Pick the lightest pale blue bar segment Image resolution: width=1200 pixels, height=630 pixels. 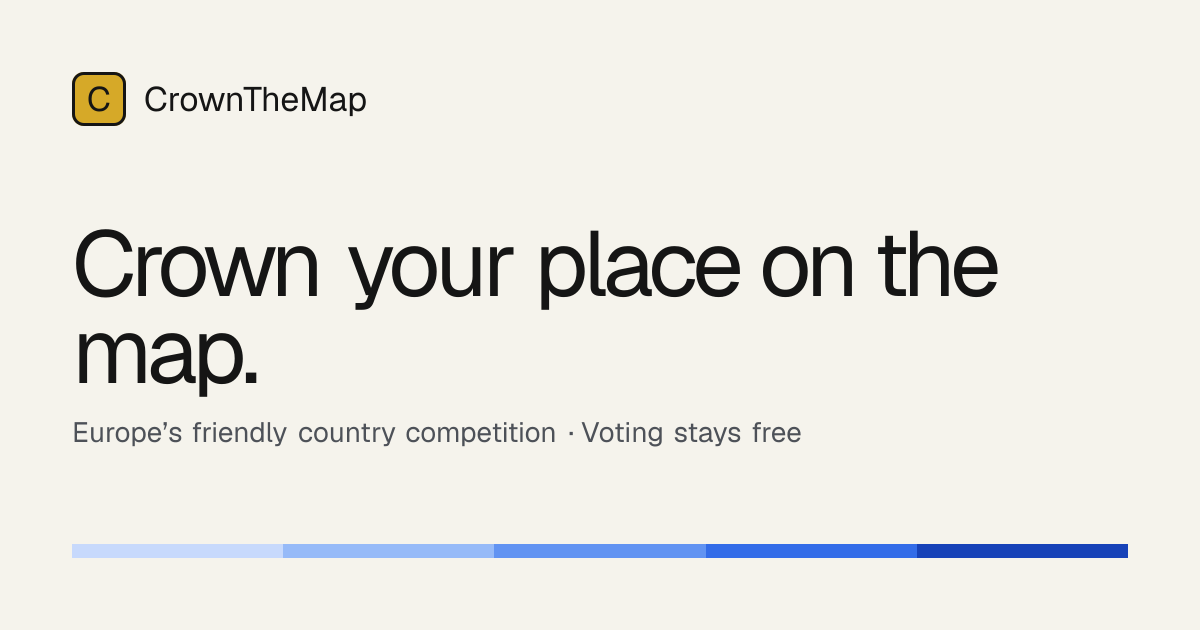click(x=177, y=551)
